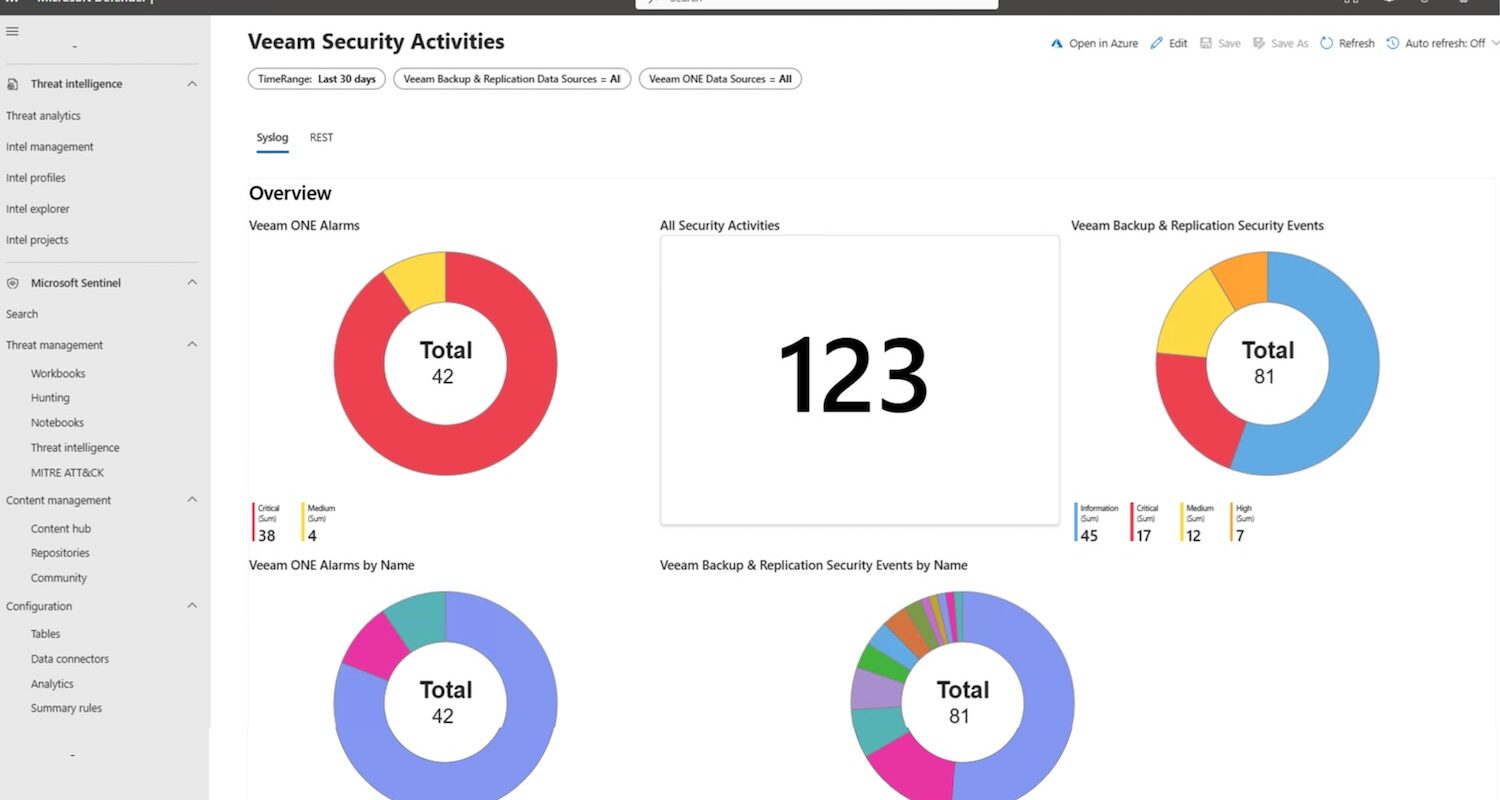Click the 123 All Security Activities tile

pos(859,380)
